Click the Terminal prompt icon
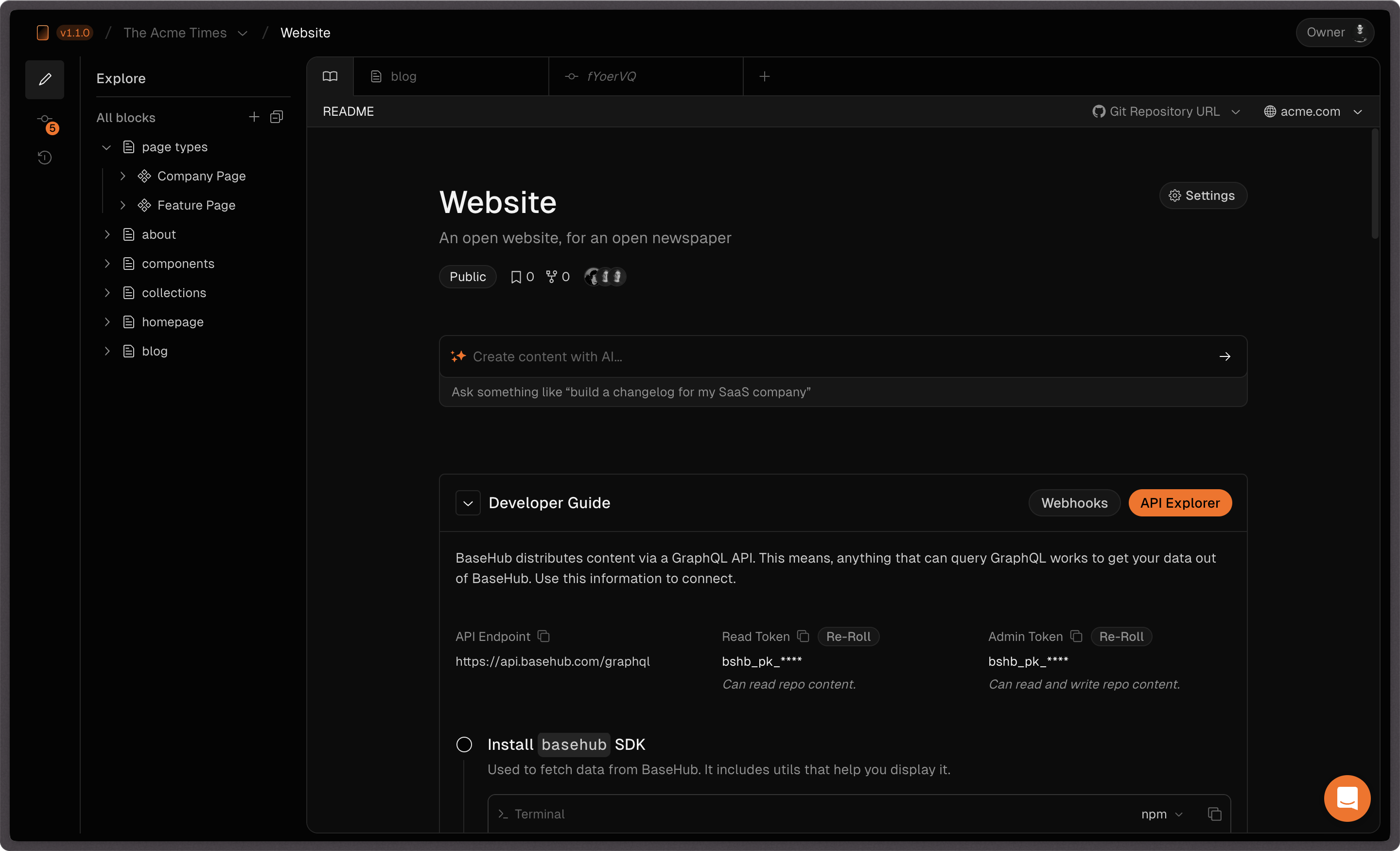 coord(503,814)
